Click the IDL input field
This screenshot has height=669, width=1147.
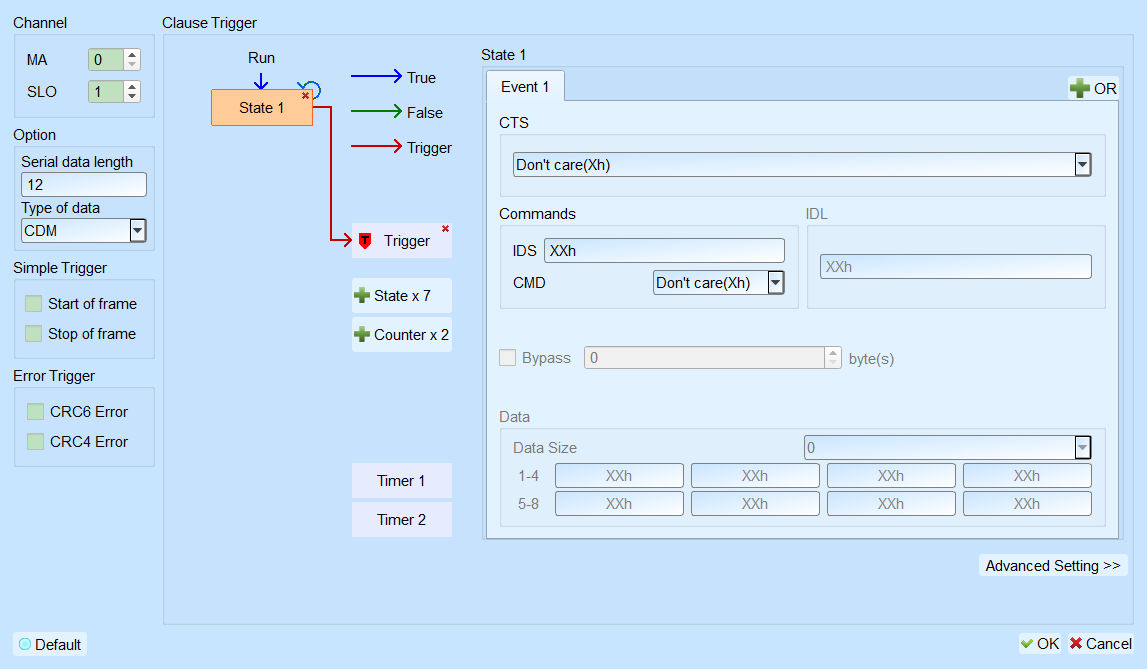(955, 266)
